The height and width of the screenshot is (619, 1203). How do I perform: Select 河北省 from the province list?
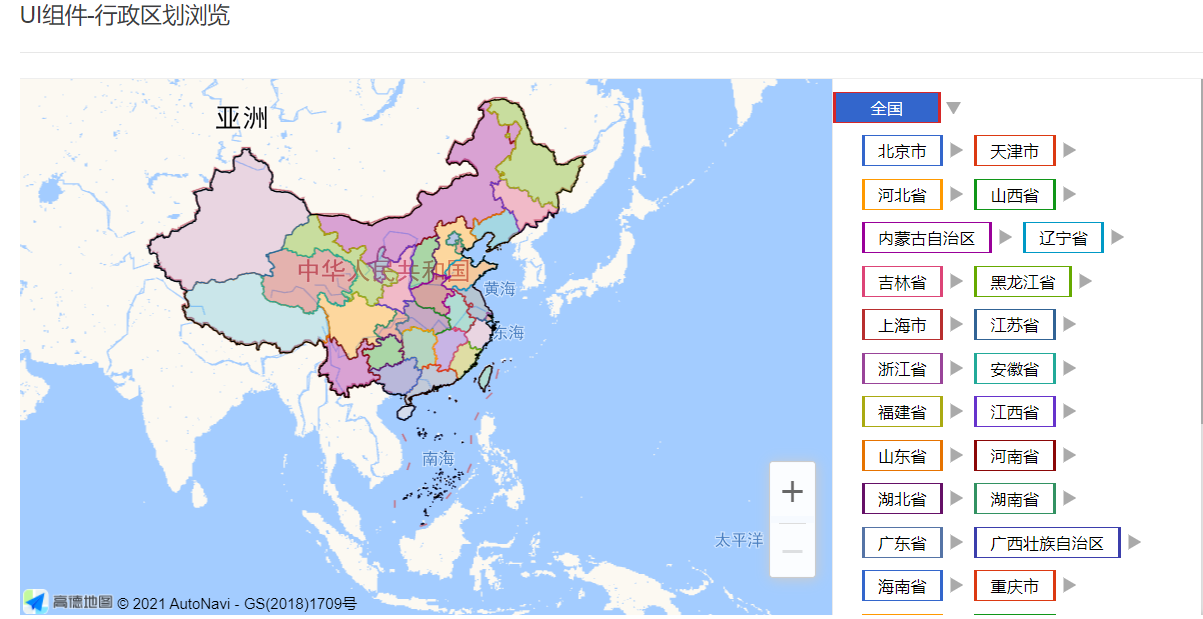point(902,194)
